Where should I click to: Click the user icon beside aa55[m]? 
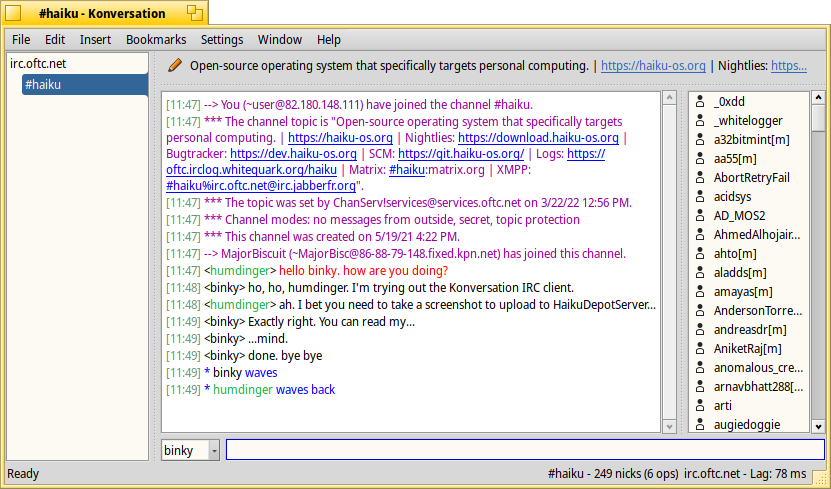pos(700,158)
